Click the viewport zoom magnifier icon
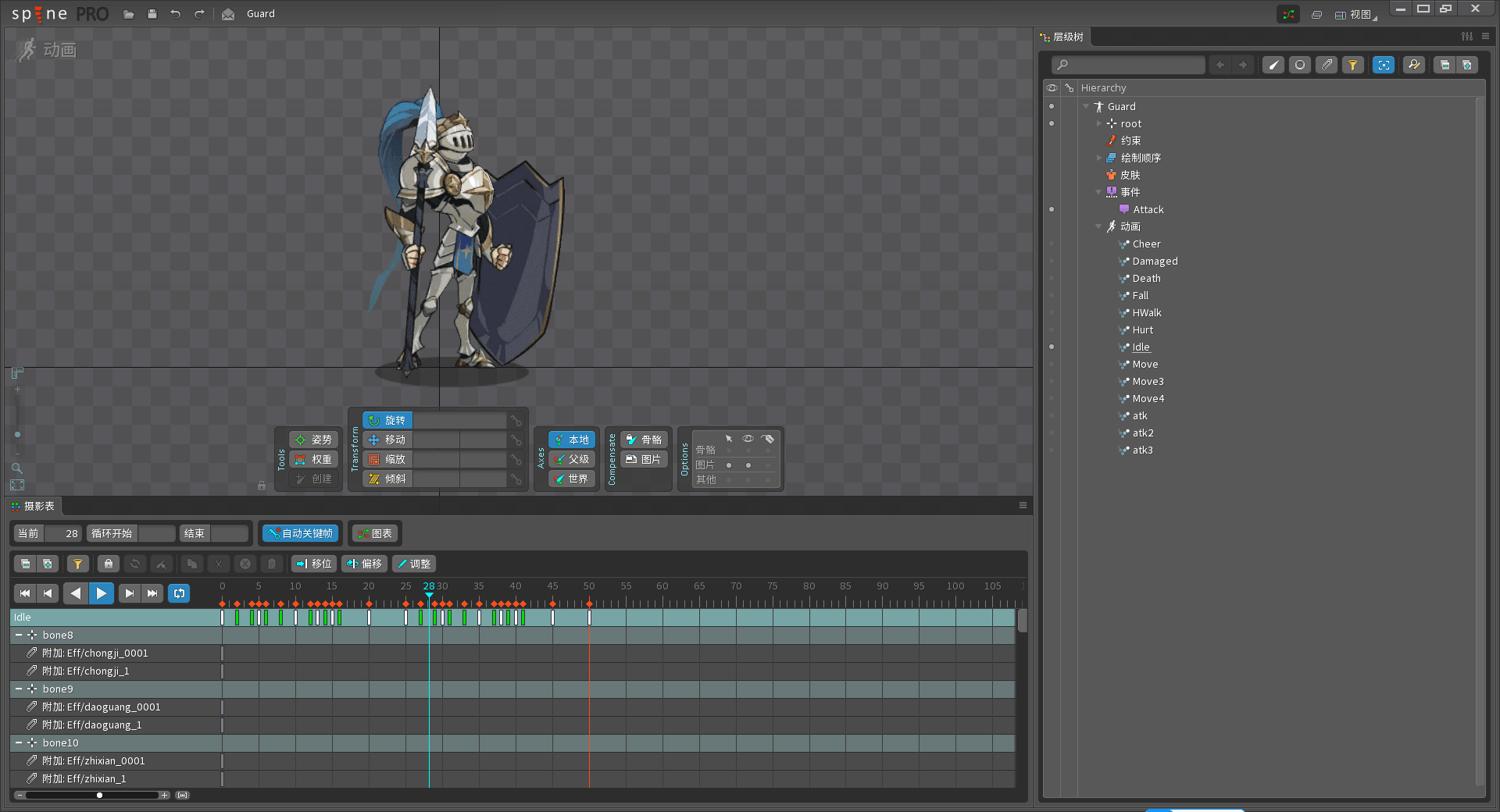This screenshot has width=1500, height=812. [x=16, y=468]
